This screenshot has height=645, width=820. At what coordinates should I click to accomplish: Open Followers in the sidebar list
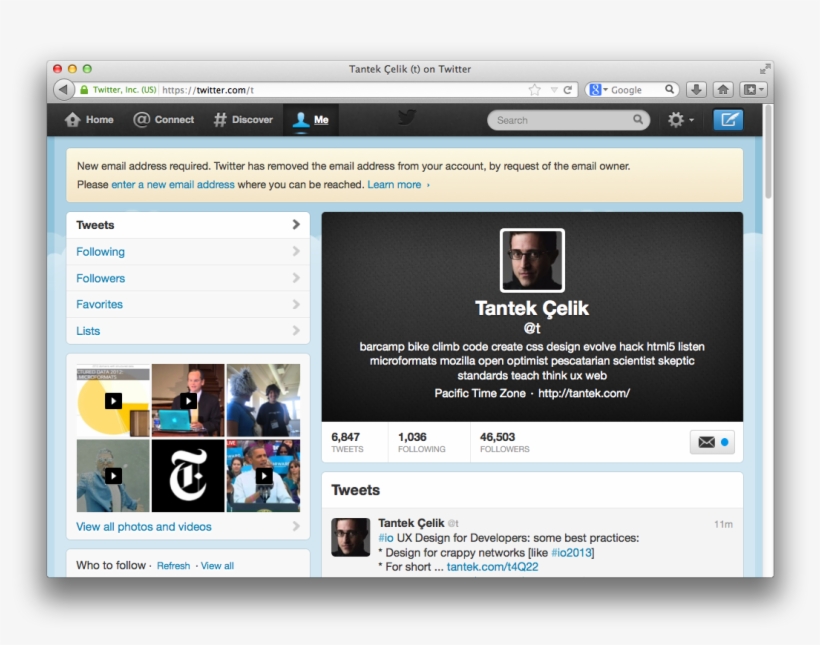(x=188, y=278)
